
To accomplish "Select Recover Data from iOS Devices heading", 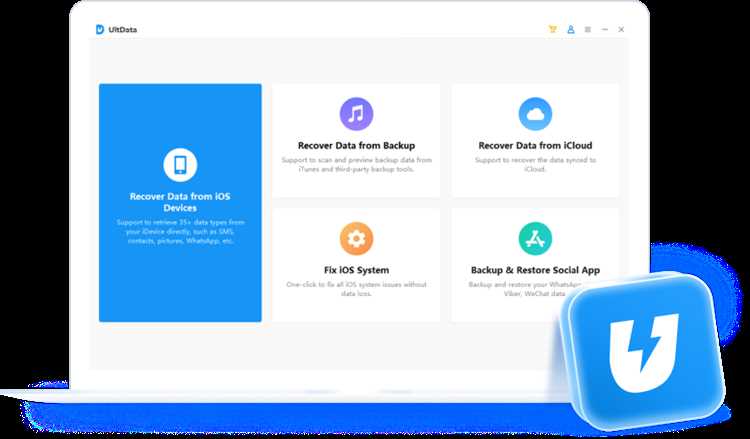I will click(180, 202).
